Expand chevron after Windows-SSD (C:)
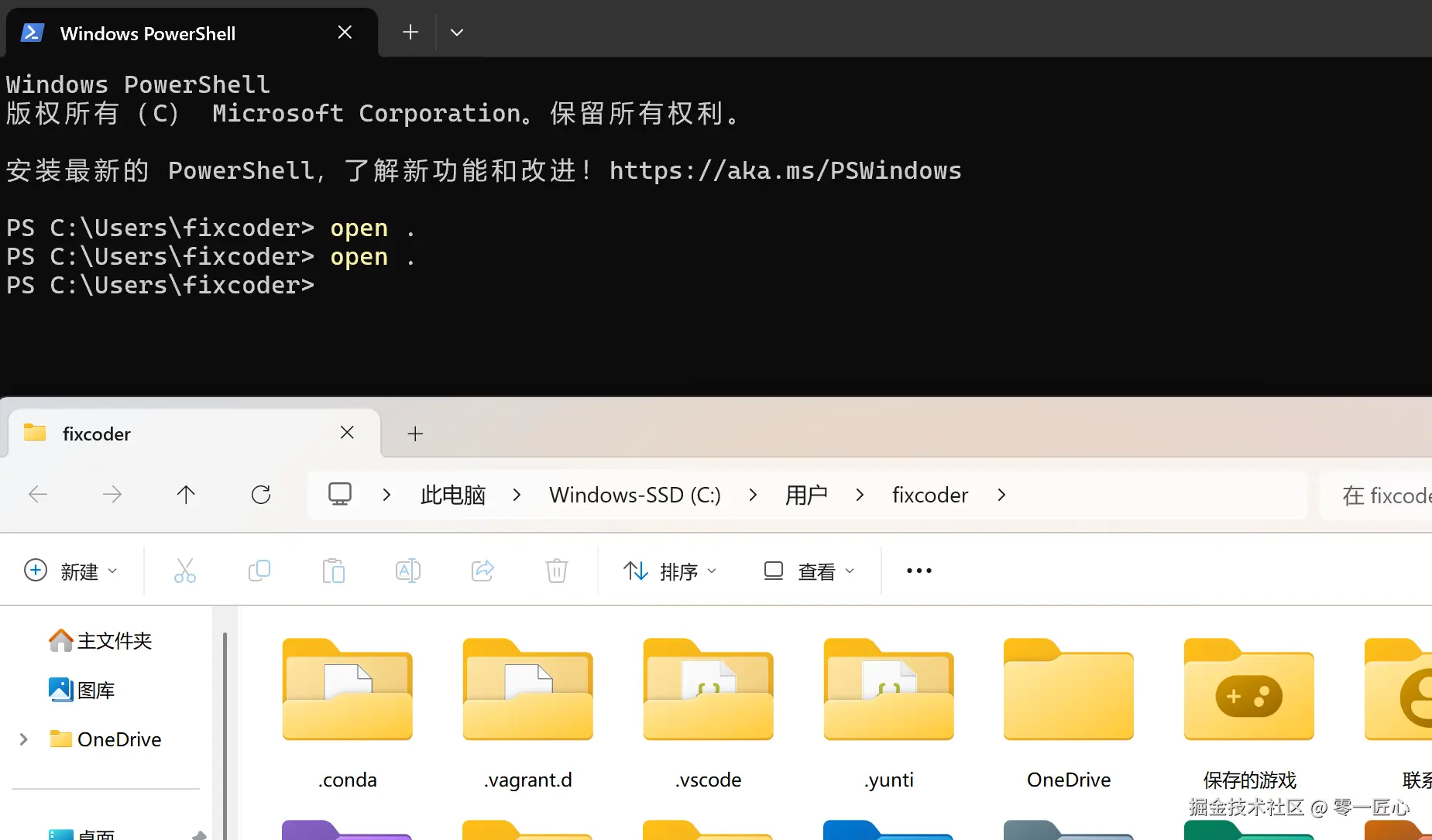1432x840 pixels. [753, 495]
